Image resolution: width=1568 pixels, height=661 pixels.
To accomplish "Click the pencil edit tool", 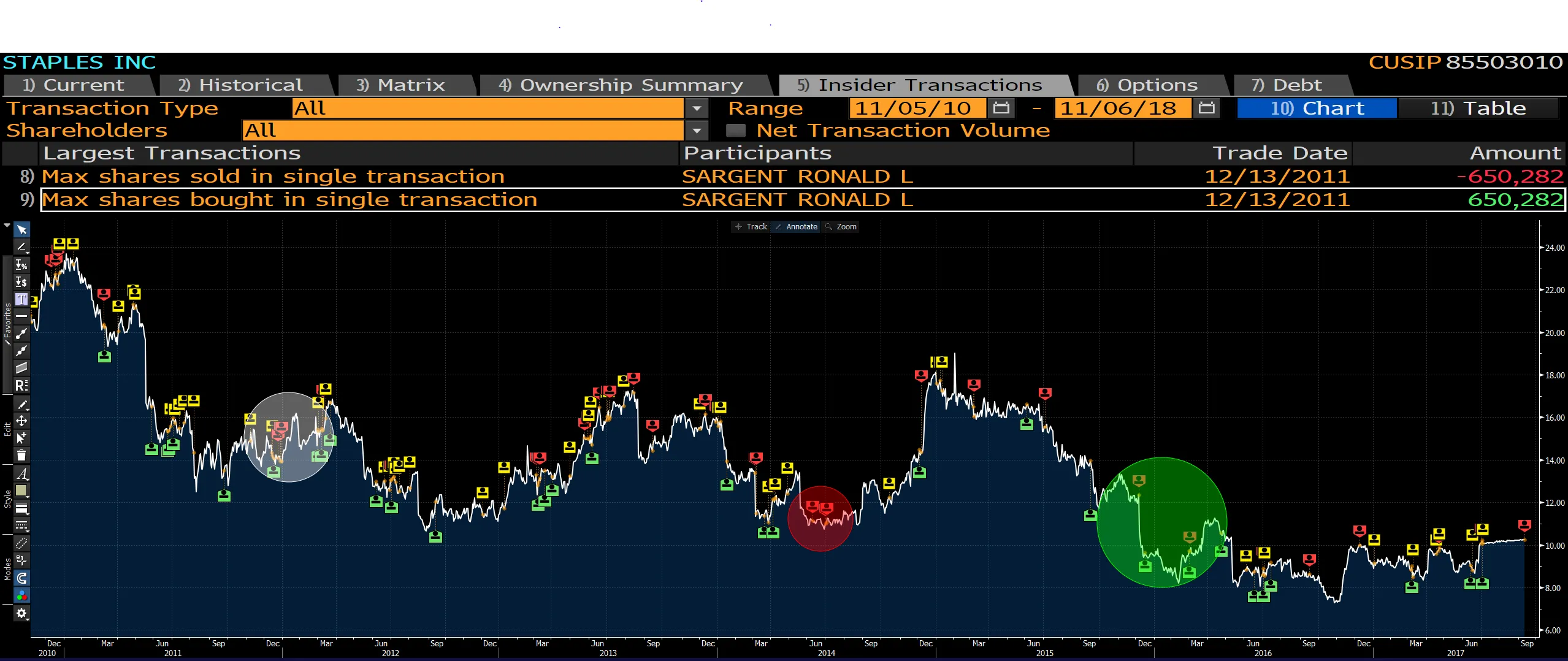I will pos(21,405).
